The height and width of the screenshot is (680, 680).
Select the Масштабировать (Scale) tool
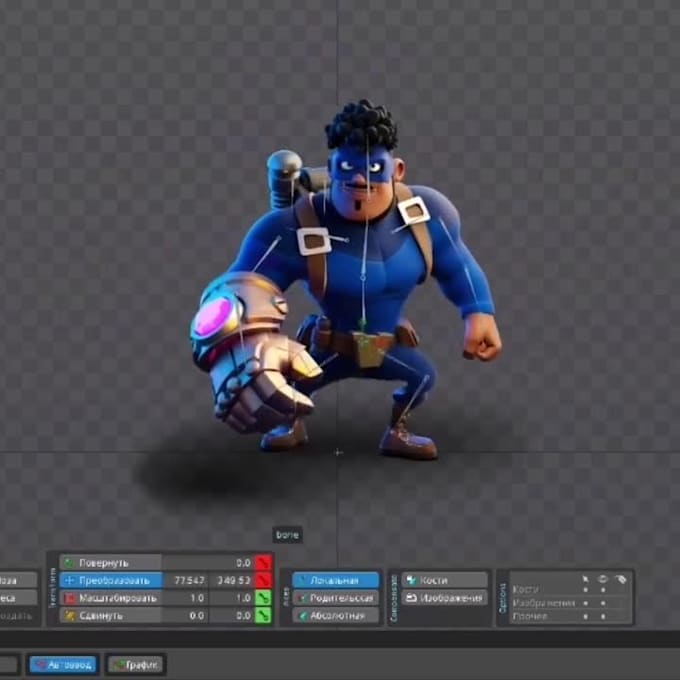pyautogui.click(x=111, y=598)
